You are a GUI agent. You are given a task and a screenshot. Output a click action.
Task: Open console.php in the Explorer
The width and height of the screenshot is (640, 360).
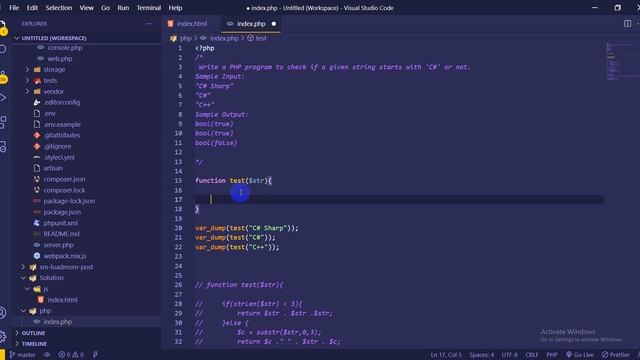(x=64, y=48)
